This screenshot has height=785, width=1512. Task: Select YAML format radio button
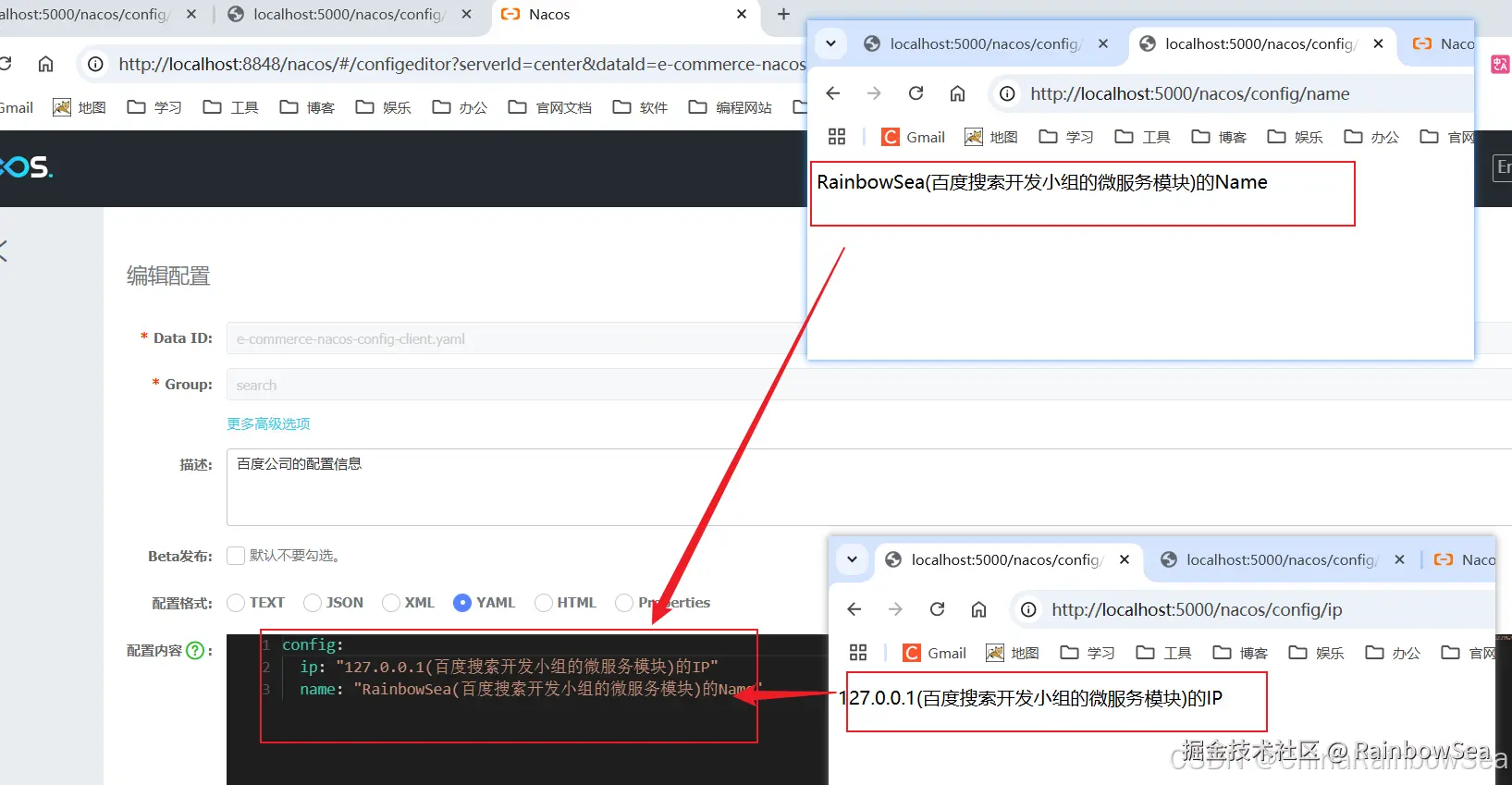tap(462, 602)
